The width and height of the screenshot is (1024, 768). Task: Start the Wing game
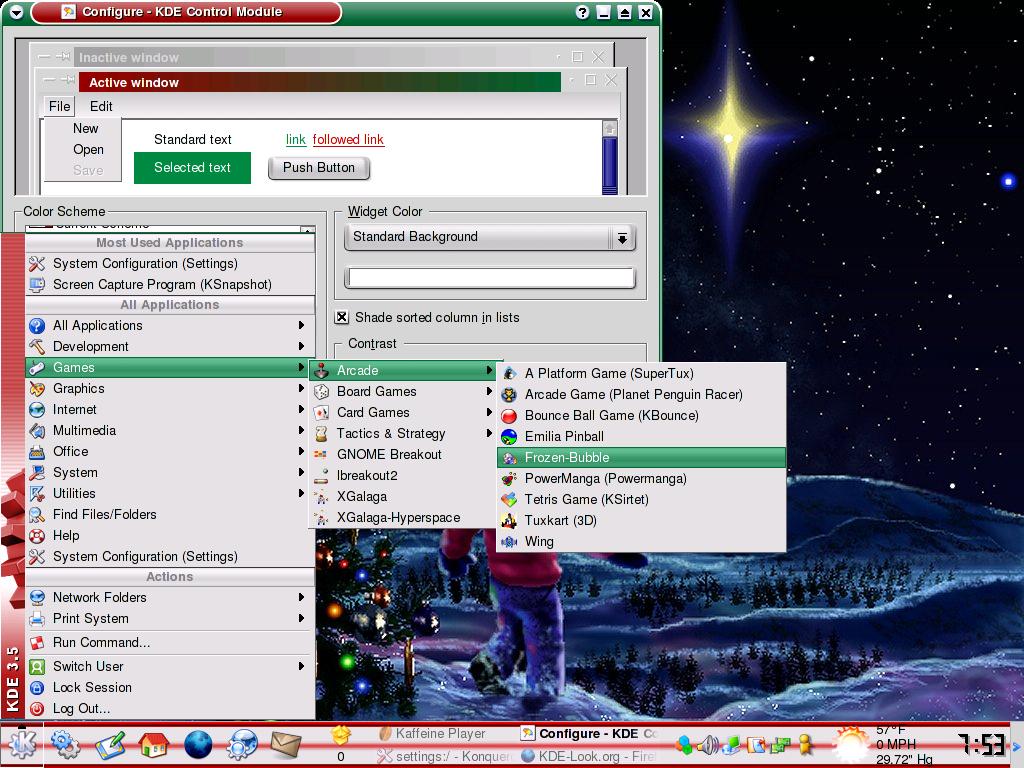(x=641, y=541)
